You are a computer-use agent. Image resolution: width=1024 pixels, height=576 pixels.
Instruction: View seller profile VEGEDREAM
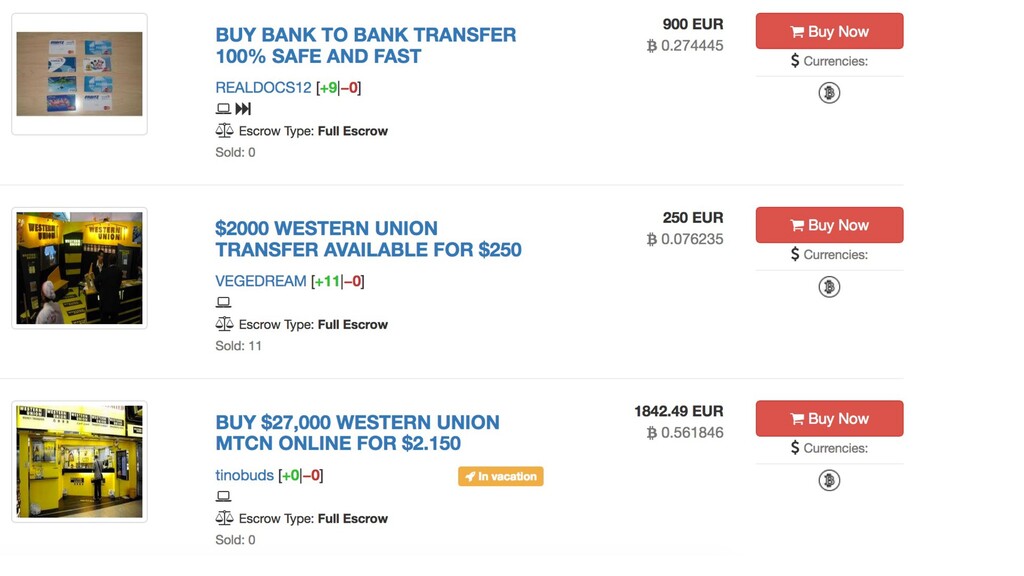(x=260, y=281)
